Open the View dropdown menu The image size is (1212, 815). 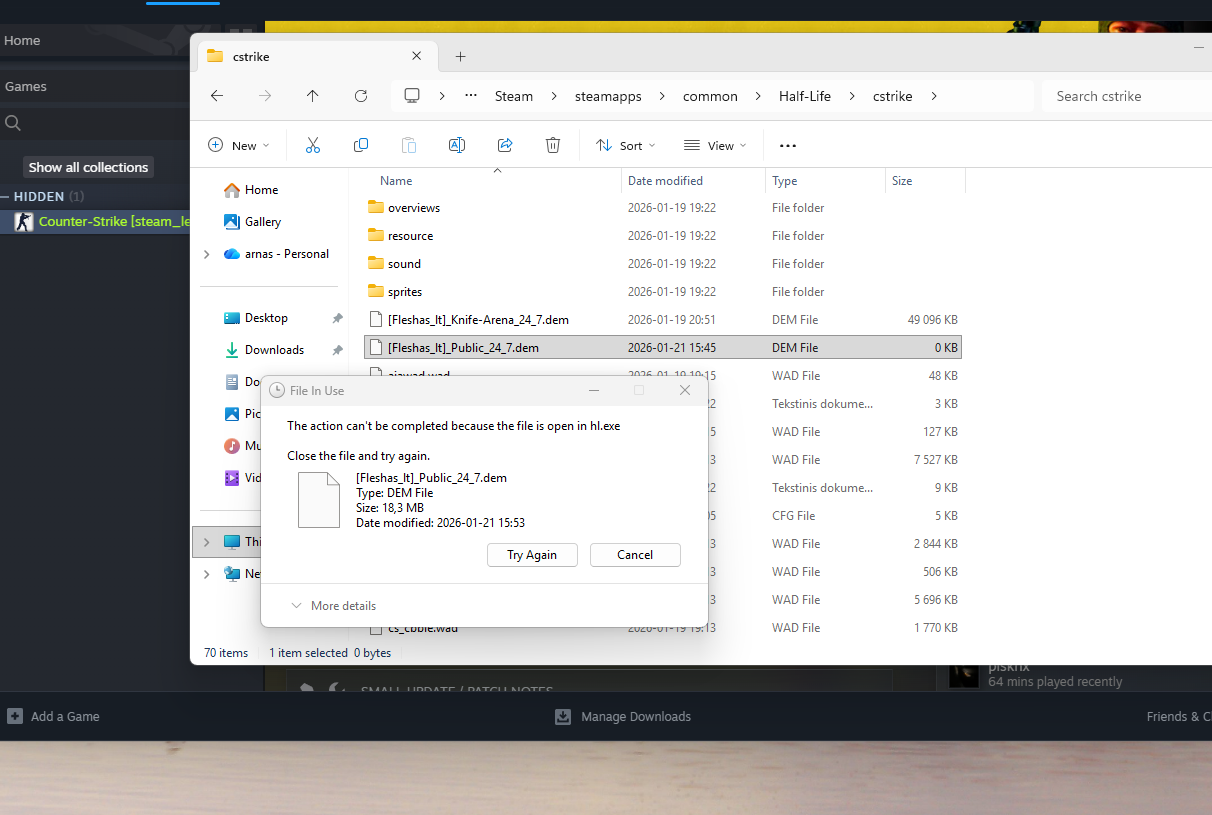(x=716, y=146)
